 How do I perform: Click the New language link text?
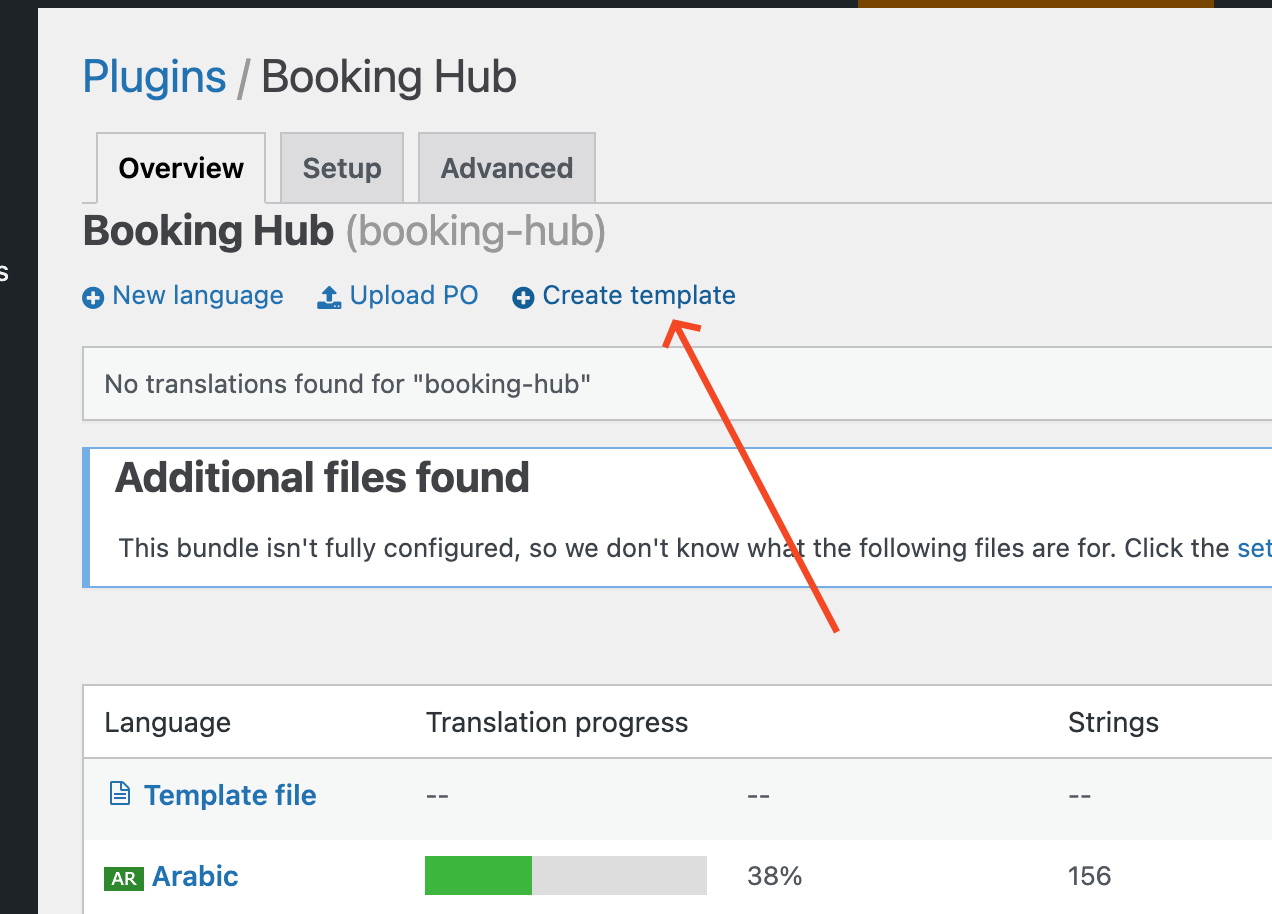tap(198, 296)
